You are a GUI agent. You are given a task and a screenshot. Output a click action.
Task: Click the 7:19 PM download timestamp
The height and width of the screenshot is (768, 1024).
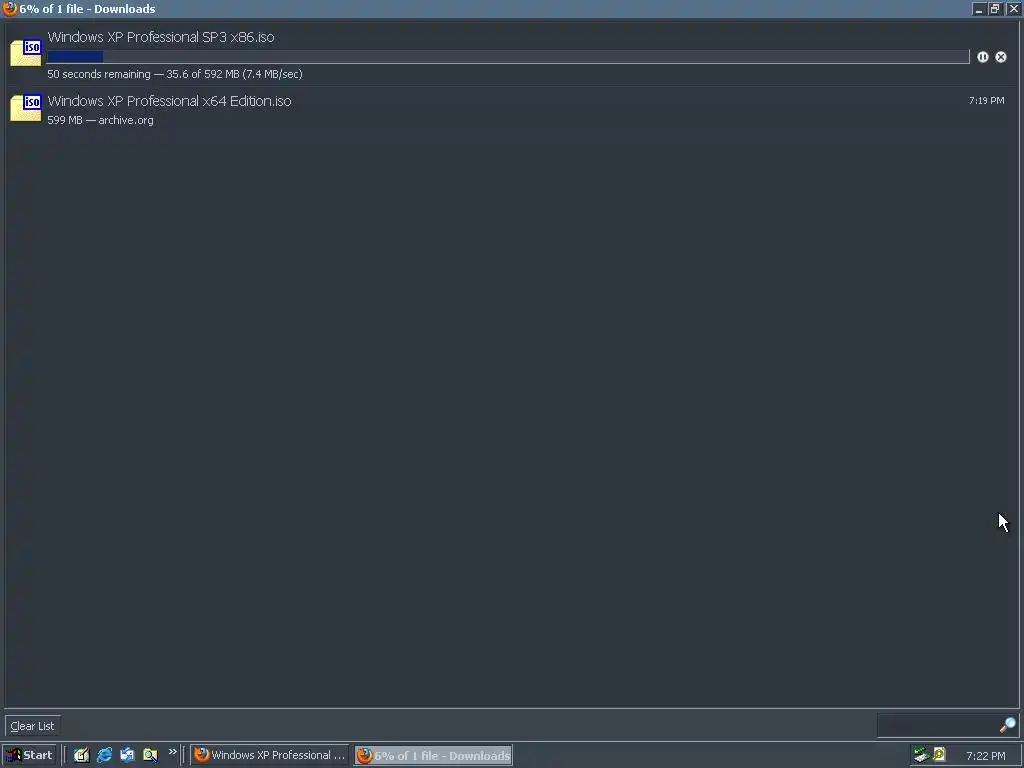point(986,101)
